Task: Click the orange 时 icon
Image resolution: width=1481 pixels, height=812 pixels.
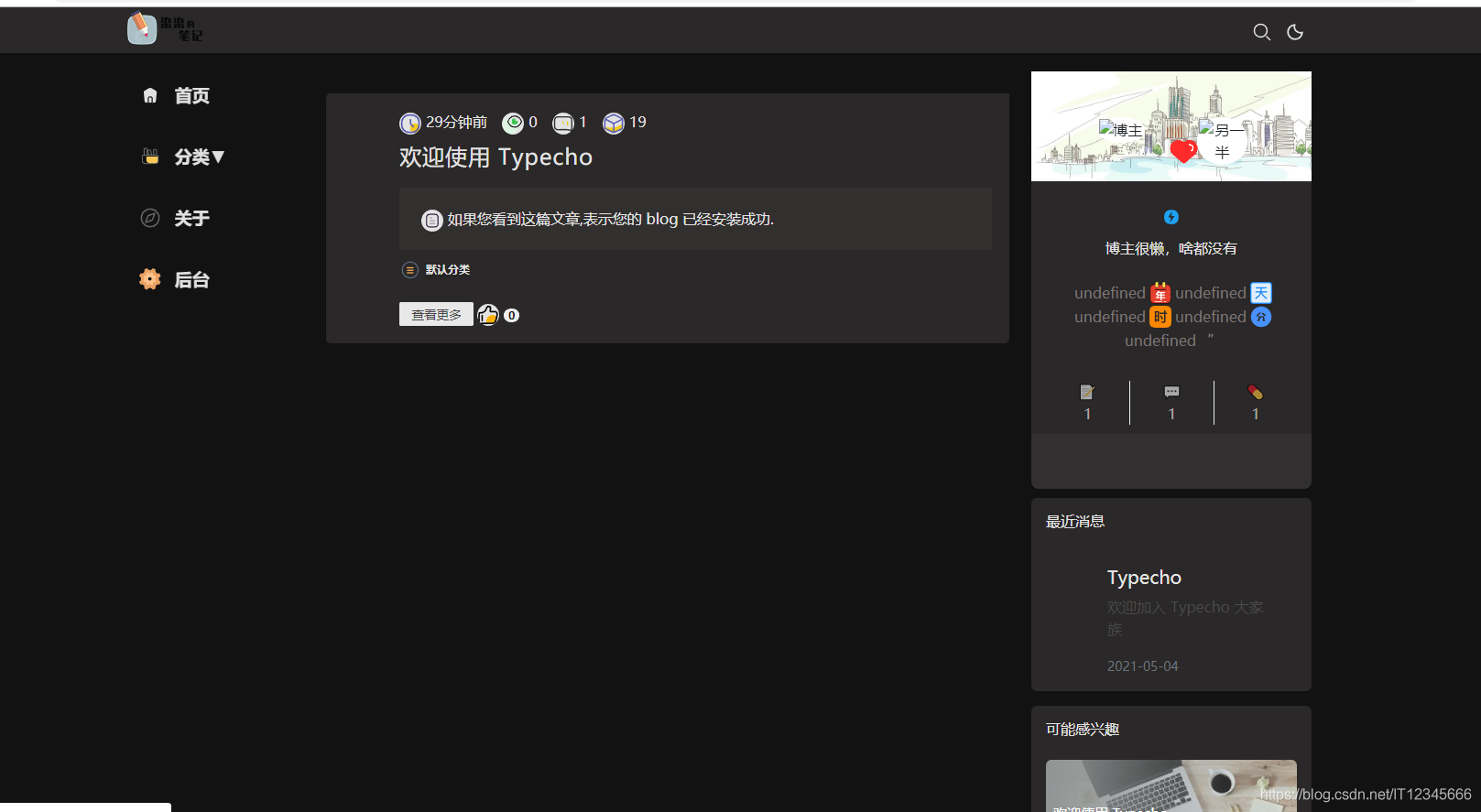Action: coord(1160,317)
